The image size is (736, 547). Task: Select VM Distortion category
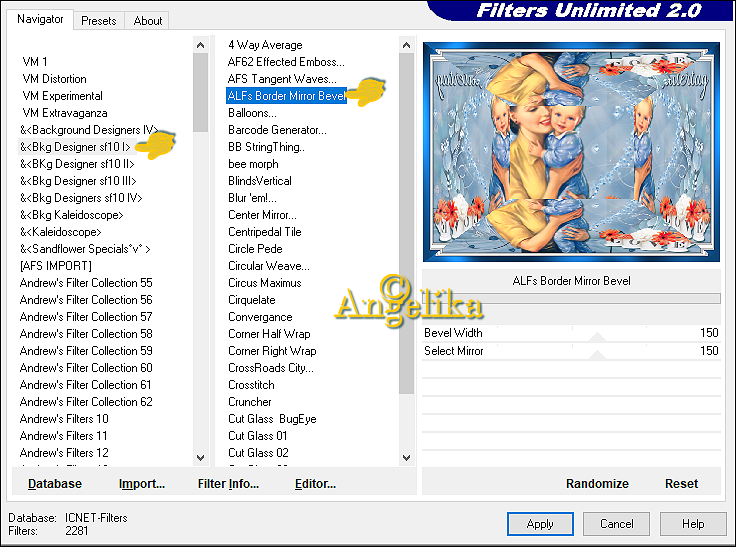pos(54,79)
